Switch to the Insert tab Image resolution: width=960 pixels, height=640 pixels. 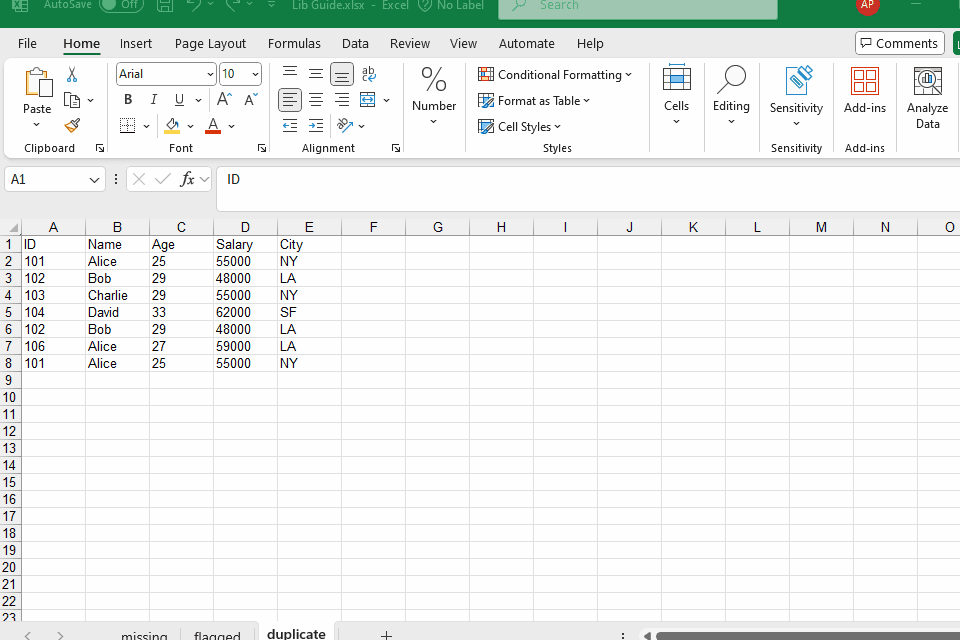pyautogui.click(x=135, y=43)
